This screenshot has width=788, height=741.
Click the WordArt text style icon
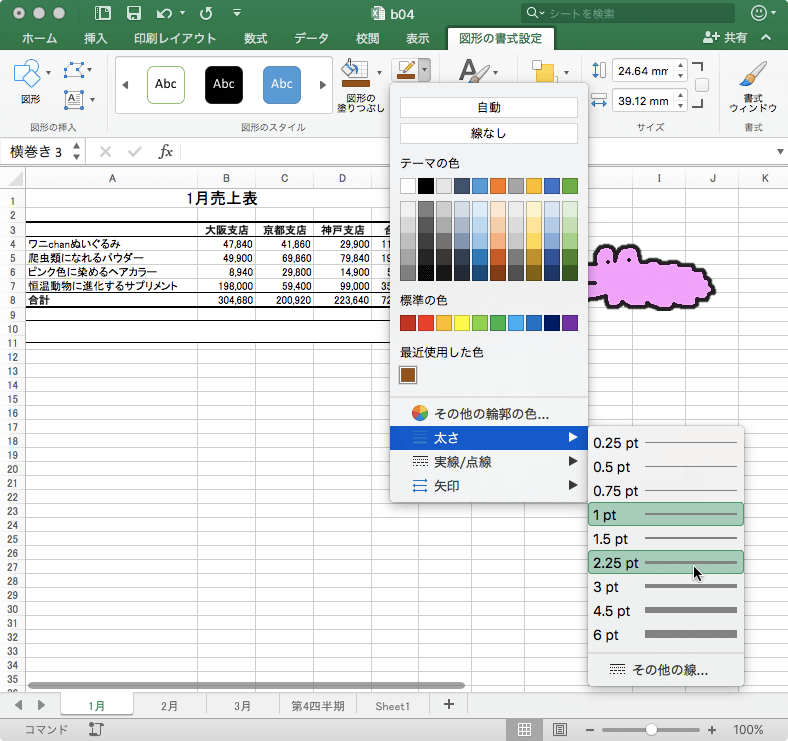pyautogui.click(x=473, y=71)
